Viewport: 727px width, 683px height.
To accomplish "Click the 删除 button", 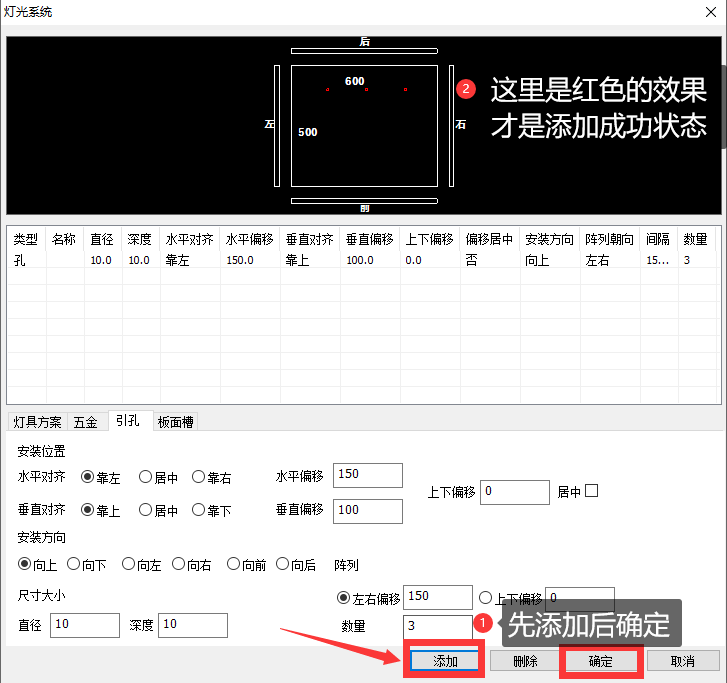I will 524,661.
